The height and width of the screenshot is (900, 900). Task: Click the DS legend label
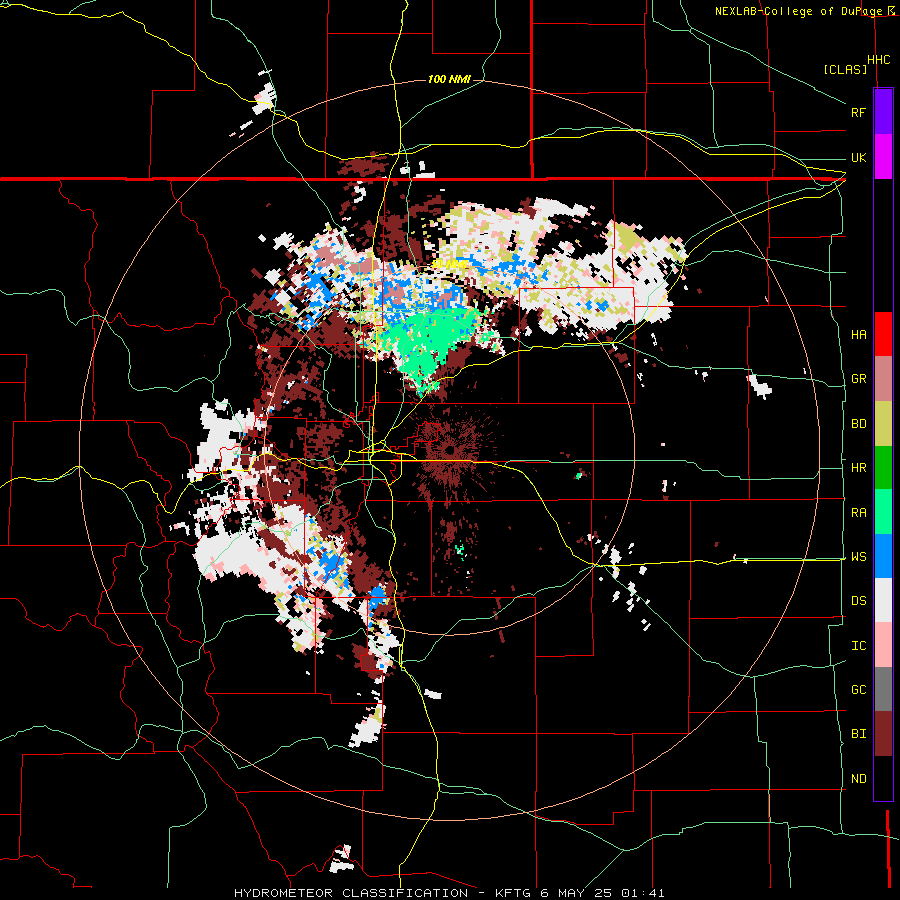point(858,601)
